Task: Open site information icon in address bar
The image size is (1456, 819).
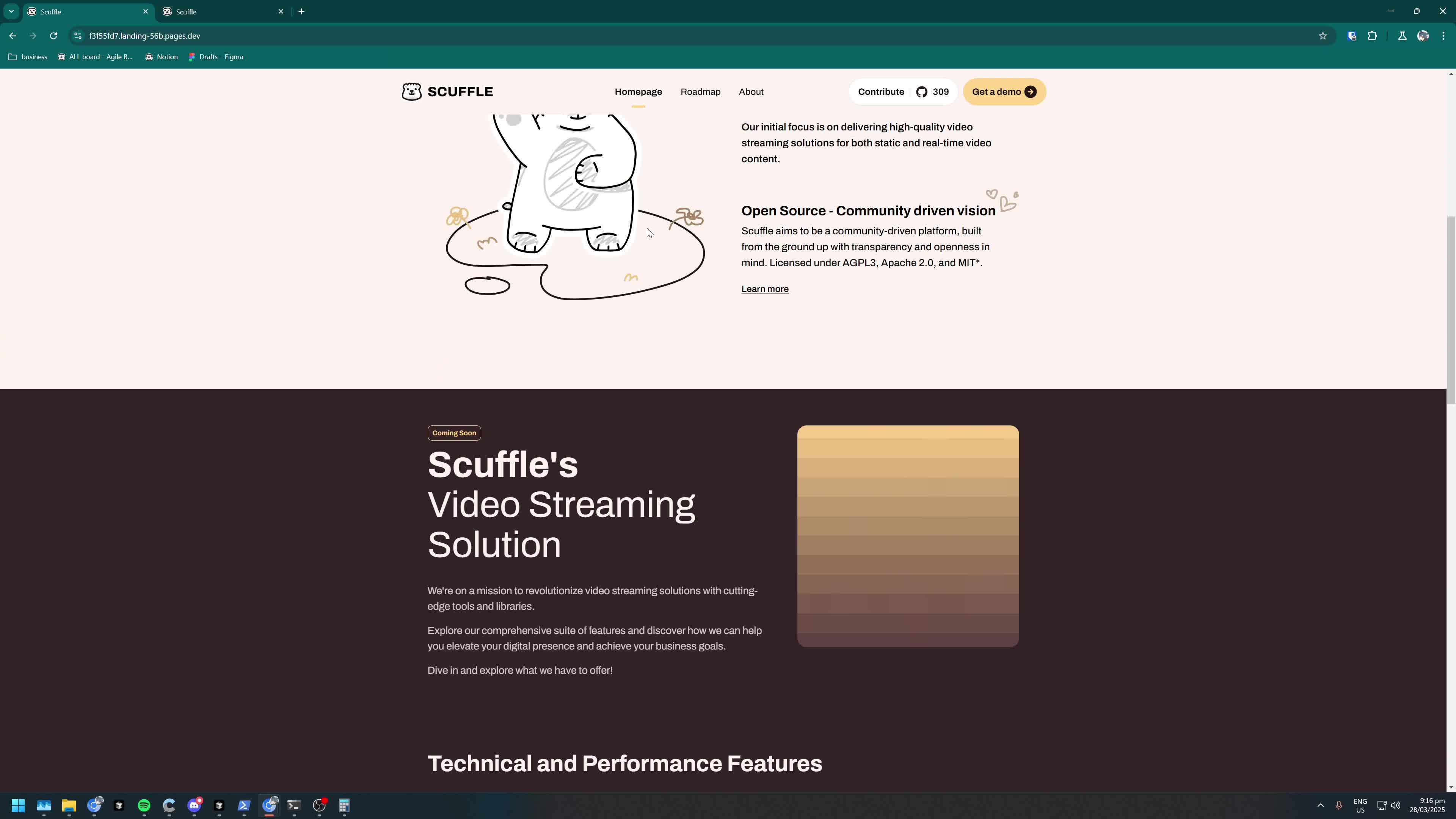Action: pos(78,36)
